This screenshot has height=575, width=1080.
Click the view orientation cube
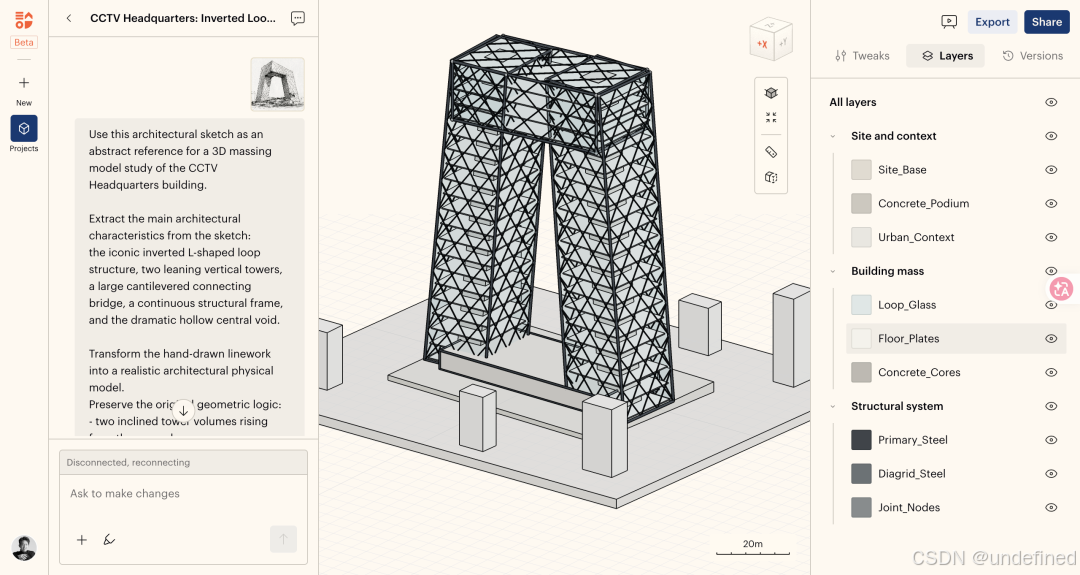[x=771, y=41]
